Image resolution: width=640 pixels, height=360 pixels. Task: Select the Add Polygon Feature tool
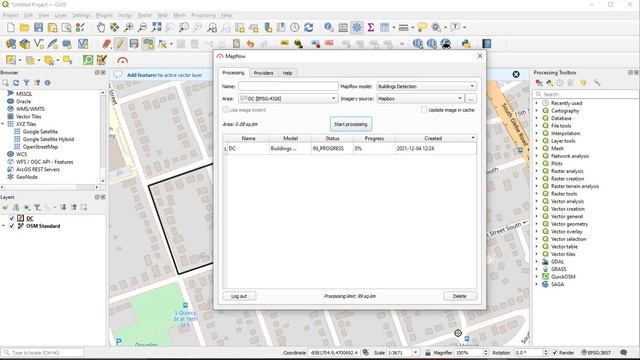click(148, 44)
